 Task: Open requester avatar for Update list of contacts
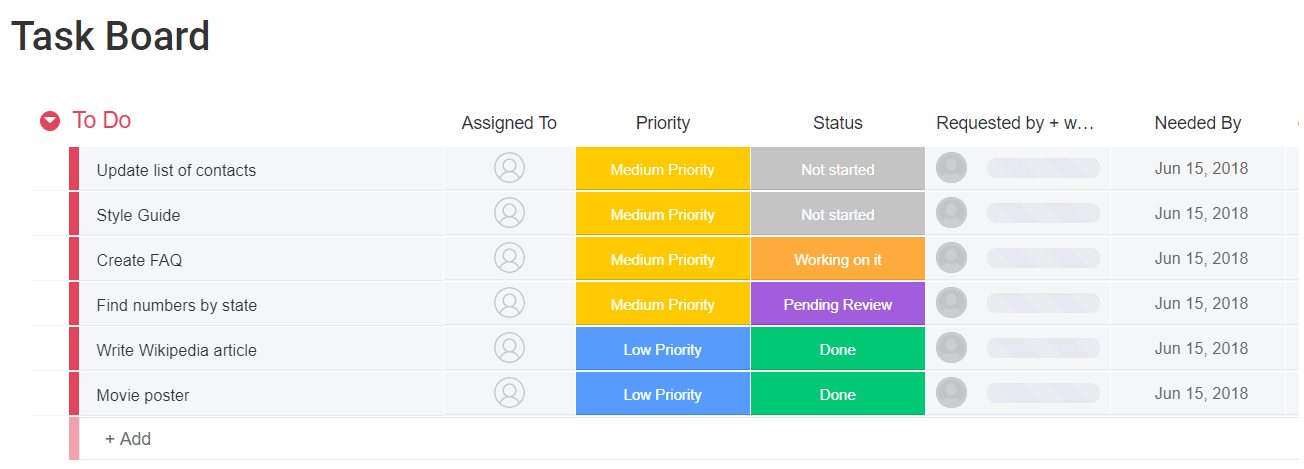click(951, 168)
